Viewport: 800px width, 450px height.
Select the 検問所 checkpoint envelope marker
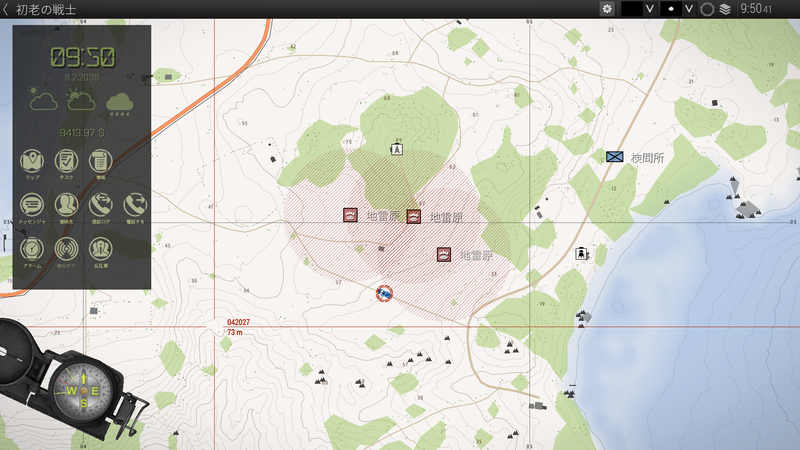pyautogui.click(x=615, y=157)
